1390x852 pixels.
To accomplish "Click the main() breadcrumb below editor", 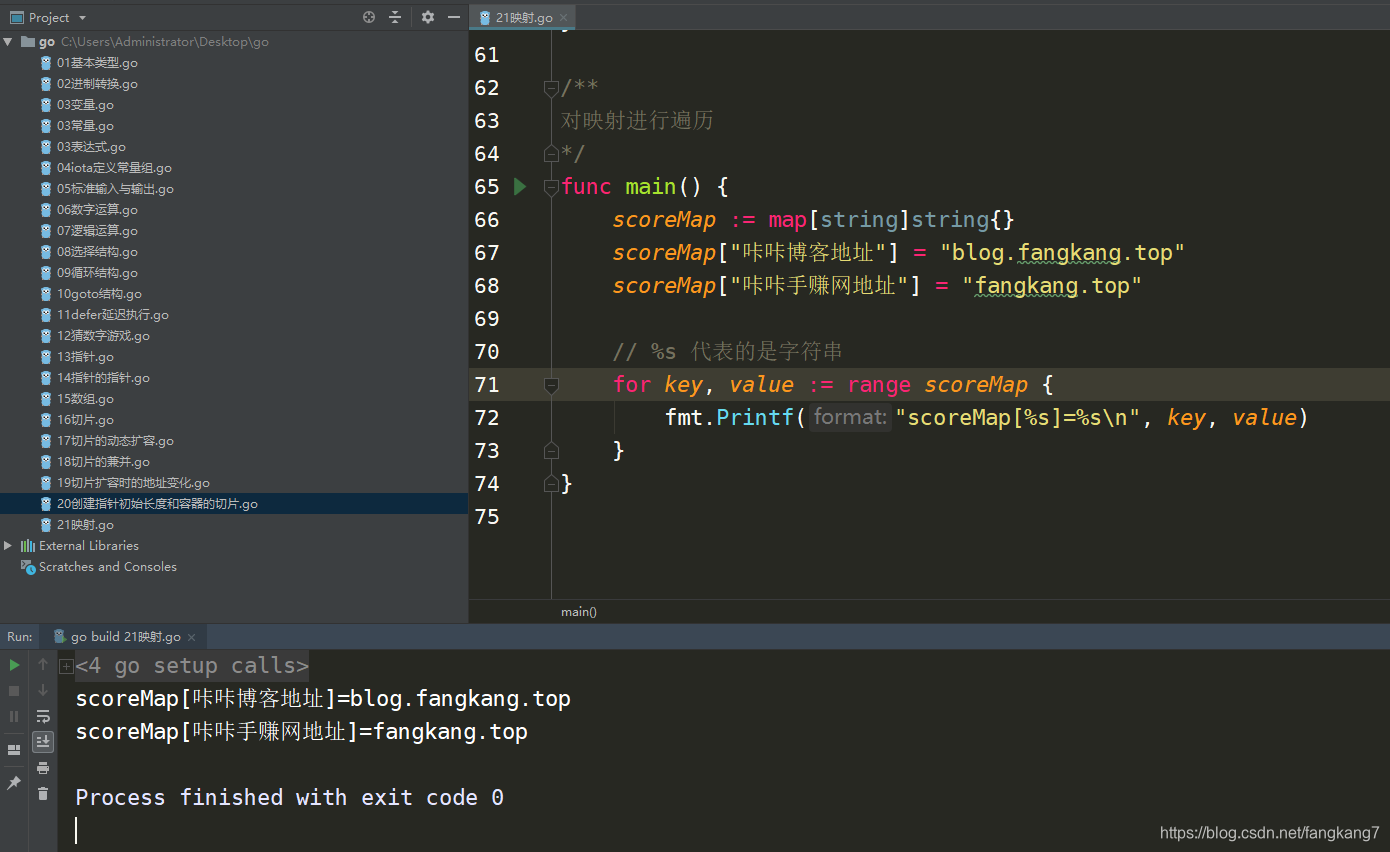I will (x=579, y=612).
